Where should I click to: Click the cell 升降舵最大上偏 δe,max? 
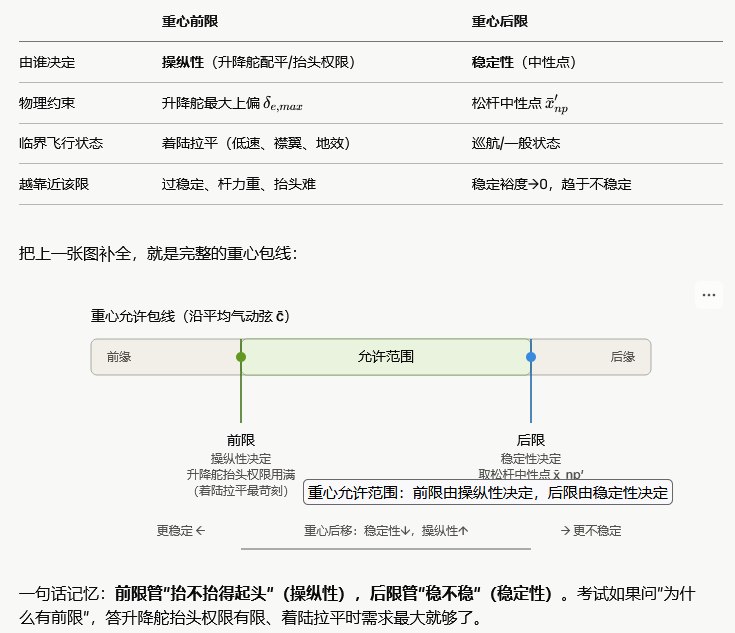(x=232, y=103)
